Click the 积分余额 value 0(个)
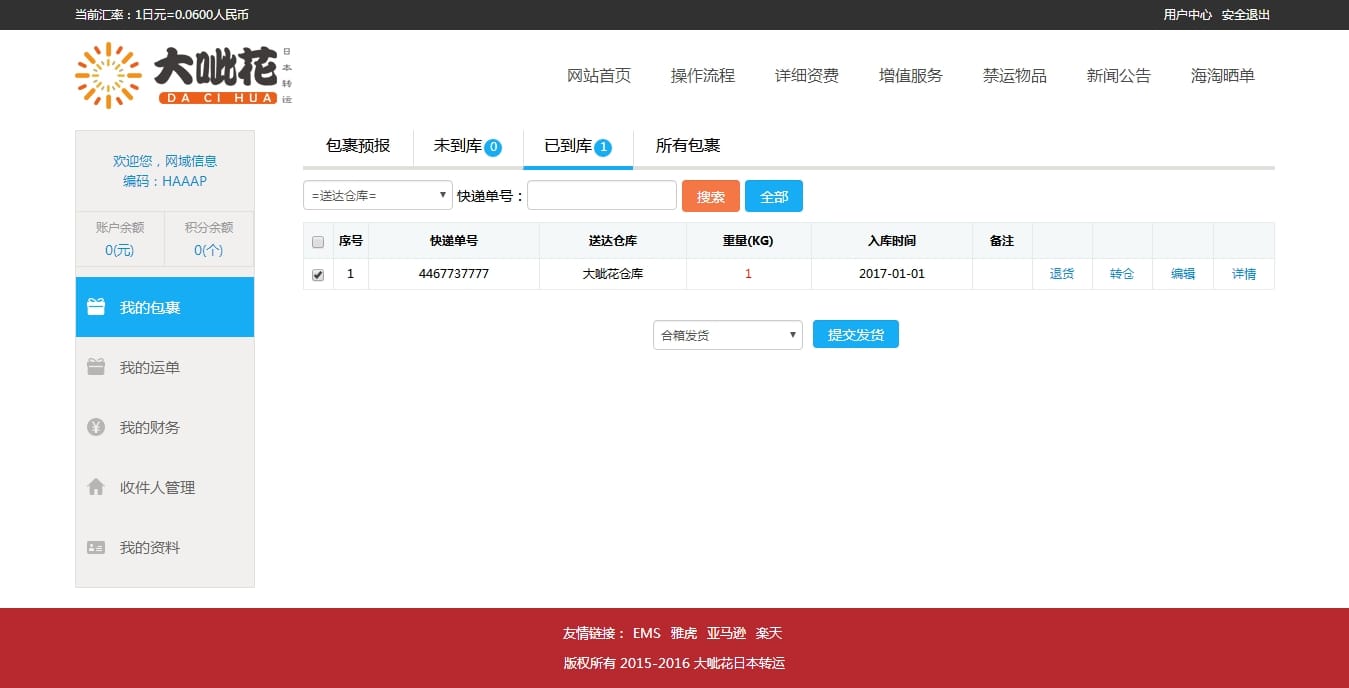Screen dimensions: 1349x688 point(209,250)
